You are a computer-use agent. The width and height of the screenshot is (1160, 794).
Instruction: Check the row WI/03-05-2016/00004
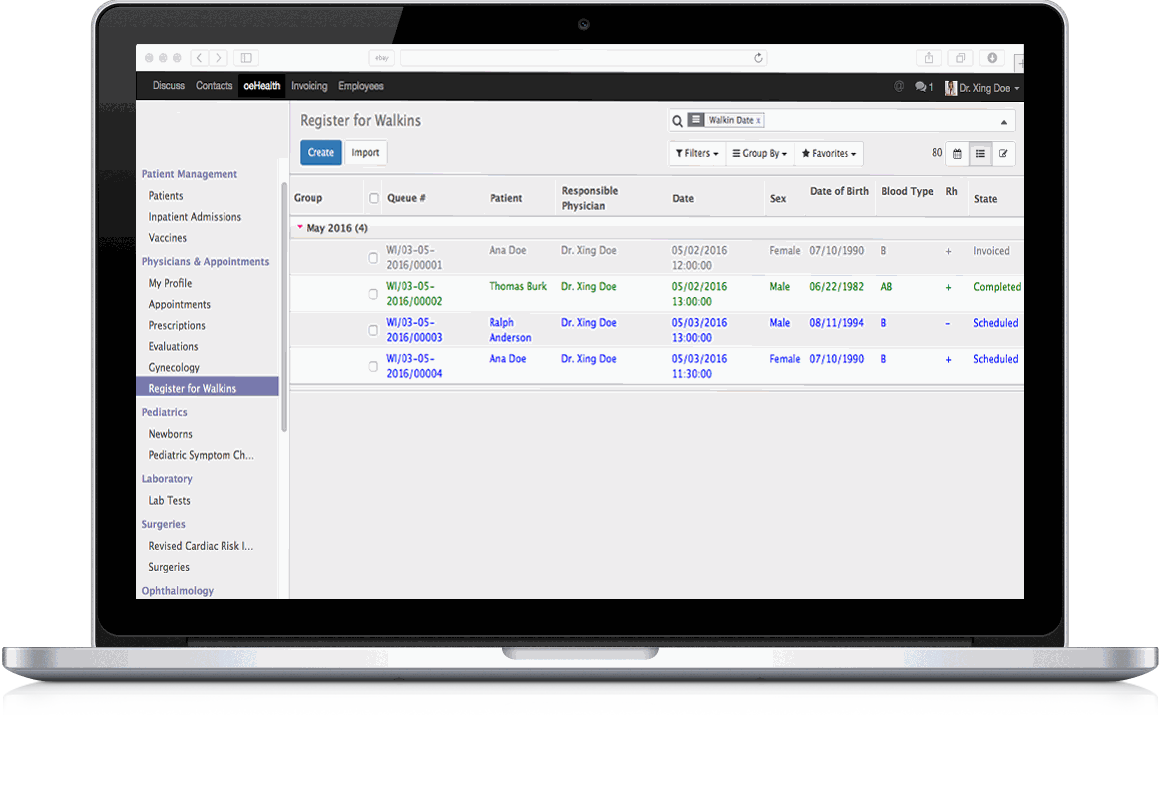pos(374,366)
